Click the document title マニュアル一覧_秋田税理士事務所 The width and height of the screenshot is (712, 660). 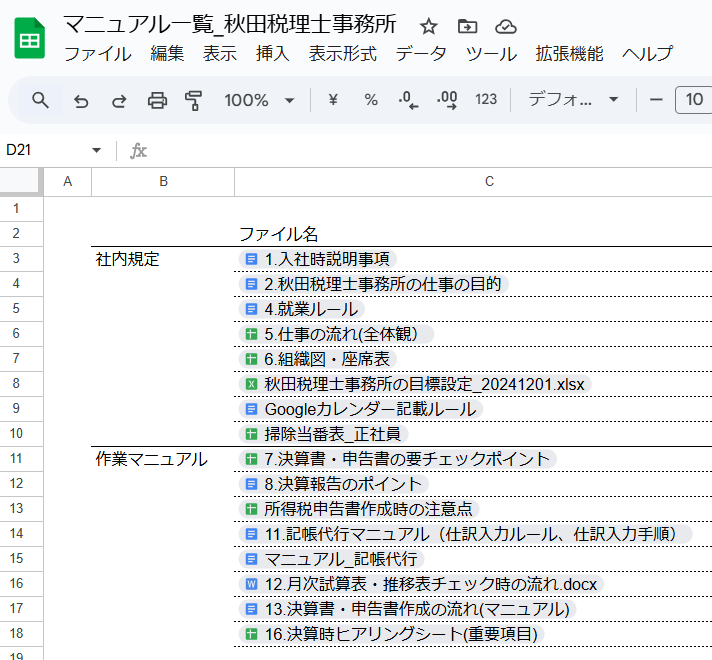tap(230, 24)
